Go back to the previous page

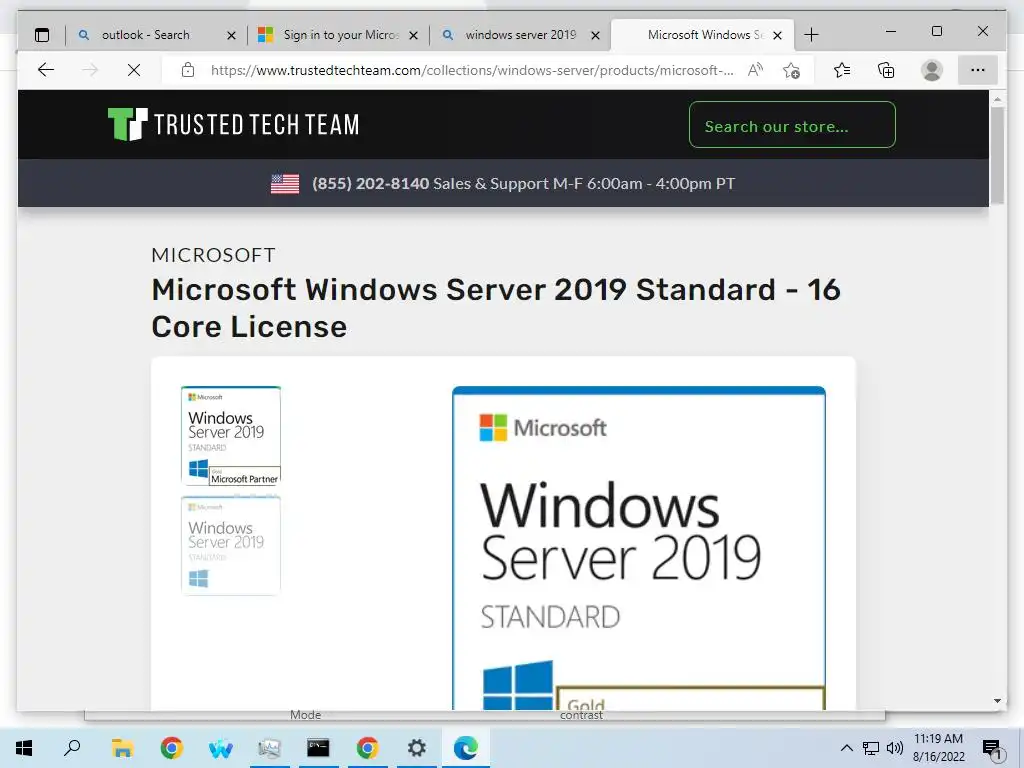coord(46,70)
